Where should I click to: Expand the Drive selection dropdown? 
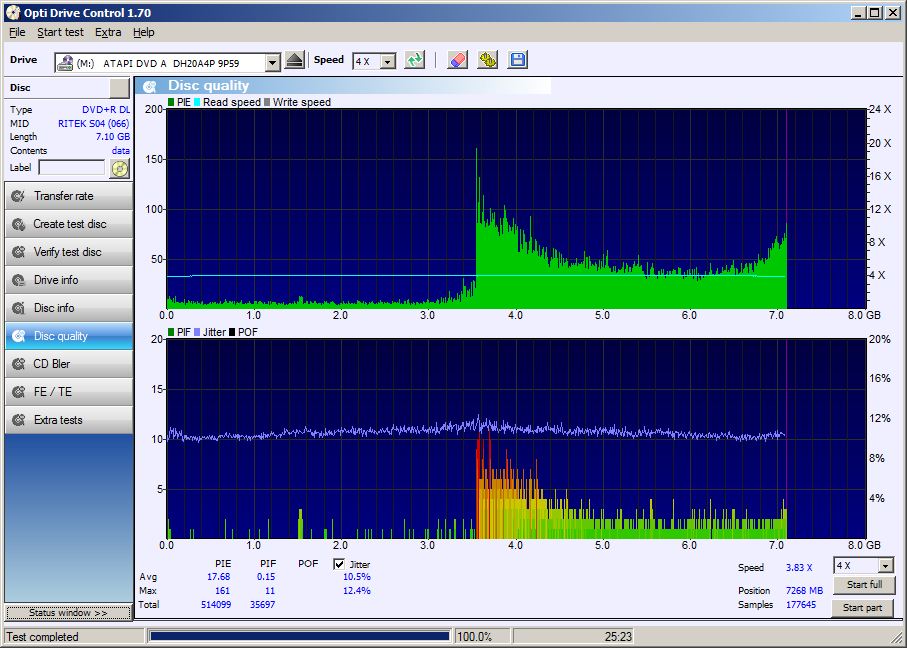272,62
